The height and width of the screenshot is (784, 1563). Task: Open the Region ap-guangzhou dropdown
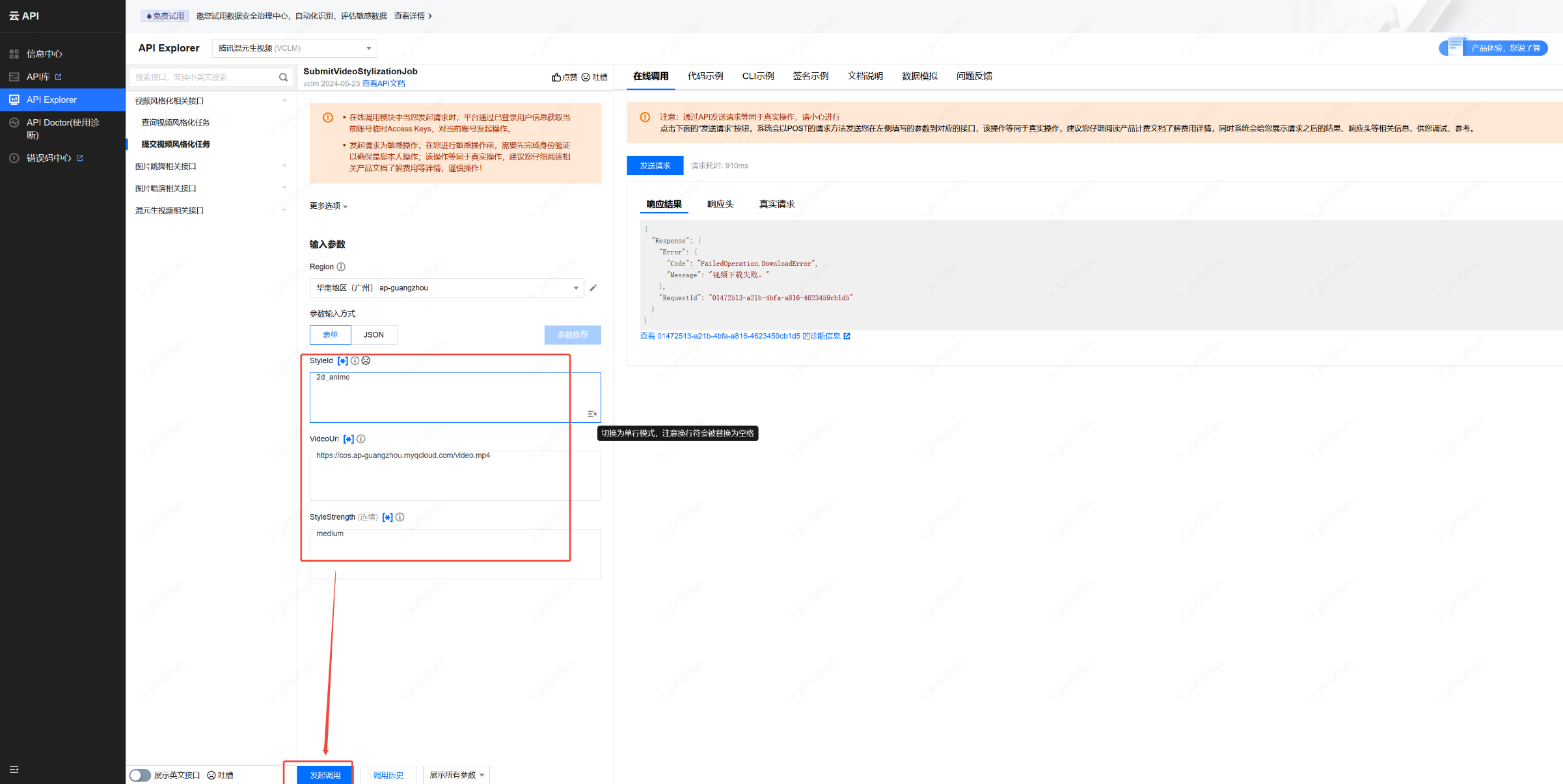(446, 288)
